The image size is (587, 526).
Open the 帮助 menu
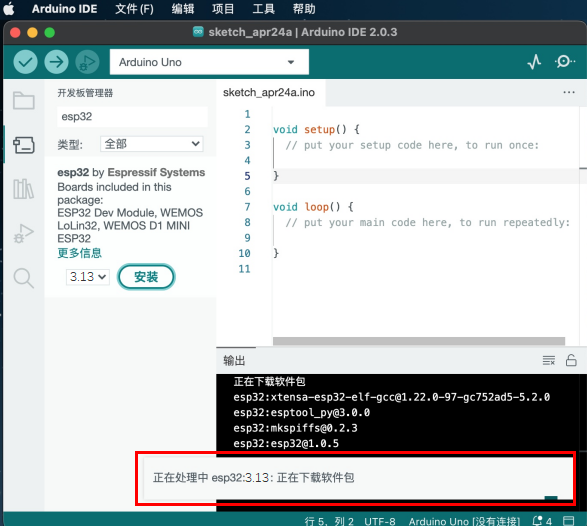point(304,9)
